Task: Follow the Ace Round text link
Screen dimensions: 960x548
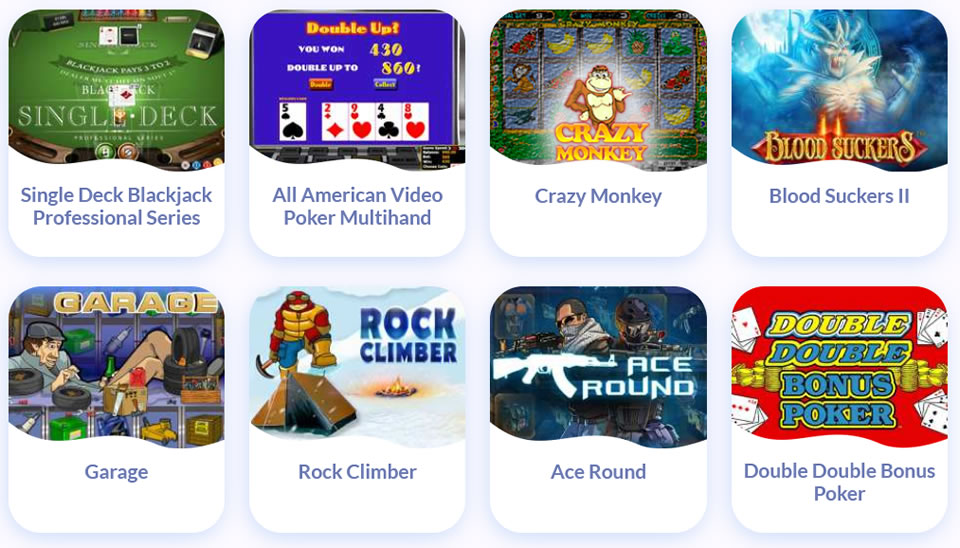Action: point(598,472)
